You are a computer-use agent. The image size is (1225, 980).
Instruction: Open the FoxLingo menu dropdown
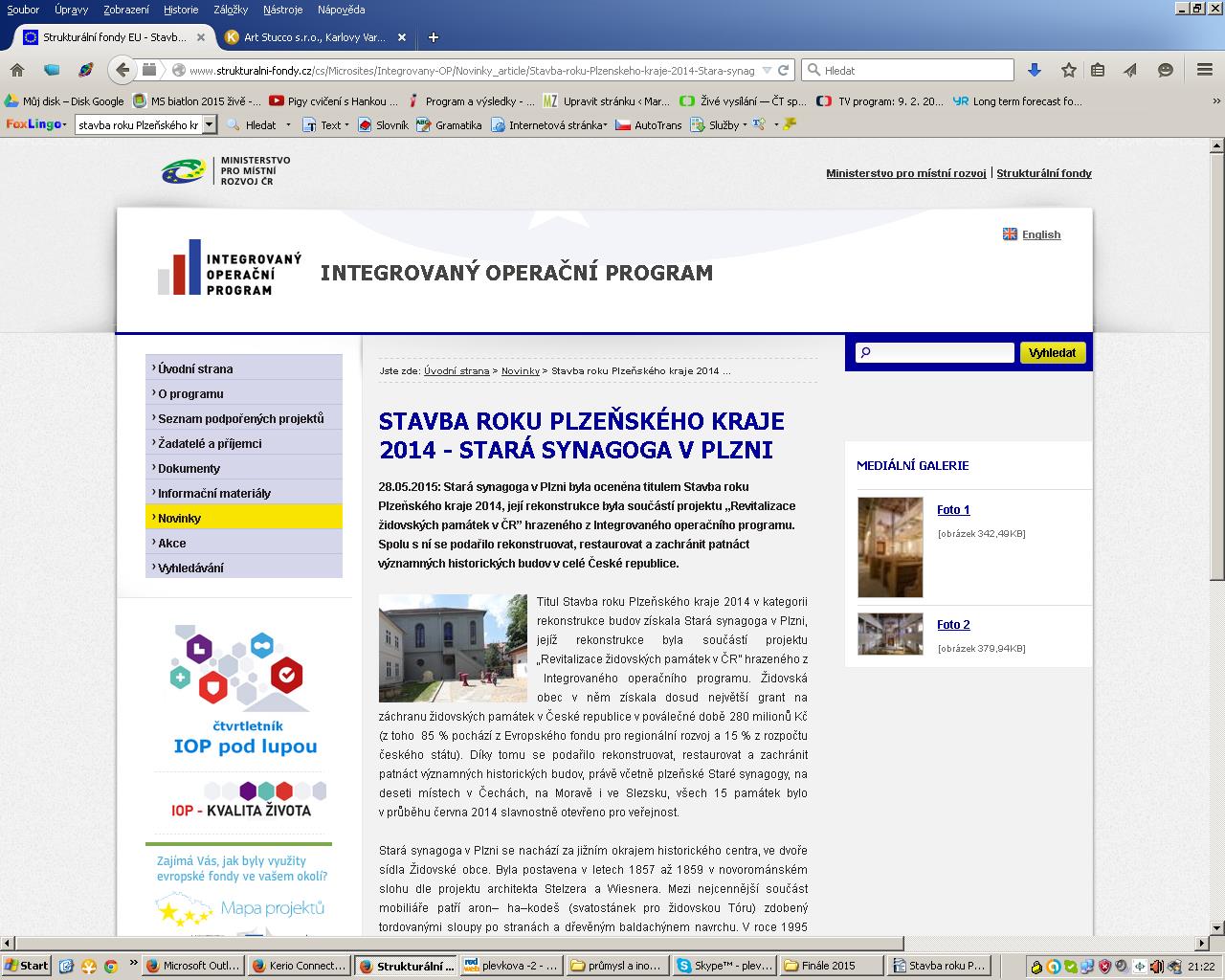click(x=36, y=124)
